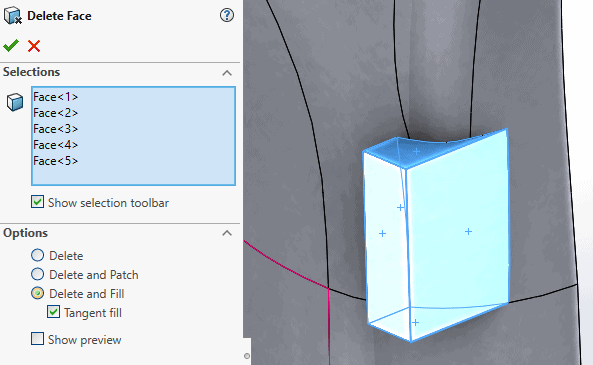Select Face<1> in the selection list

click(56, 97)
